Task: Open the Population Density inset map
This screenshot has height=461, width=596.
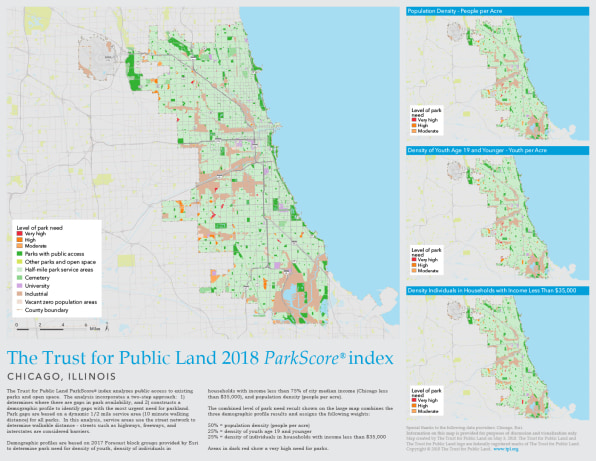Action: pos(498,79)
